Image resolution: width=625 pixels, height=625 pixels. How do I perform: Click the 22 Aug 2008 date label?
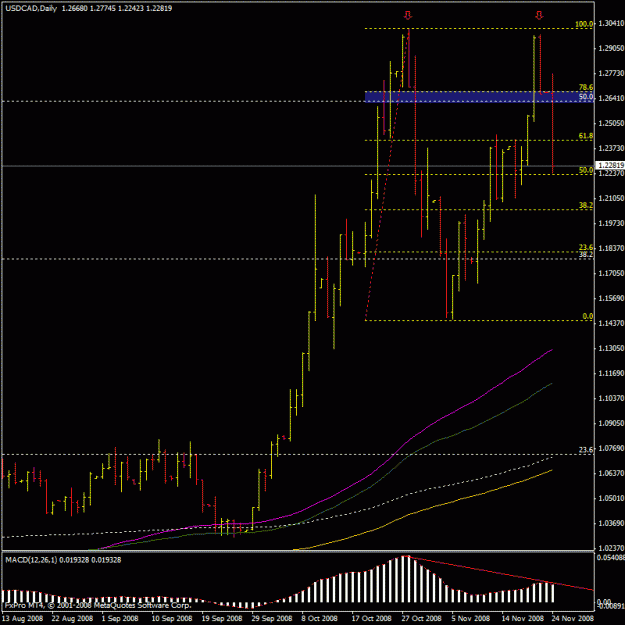72,619
